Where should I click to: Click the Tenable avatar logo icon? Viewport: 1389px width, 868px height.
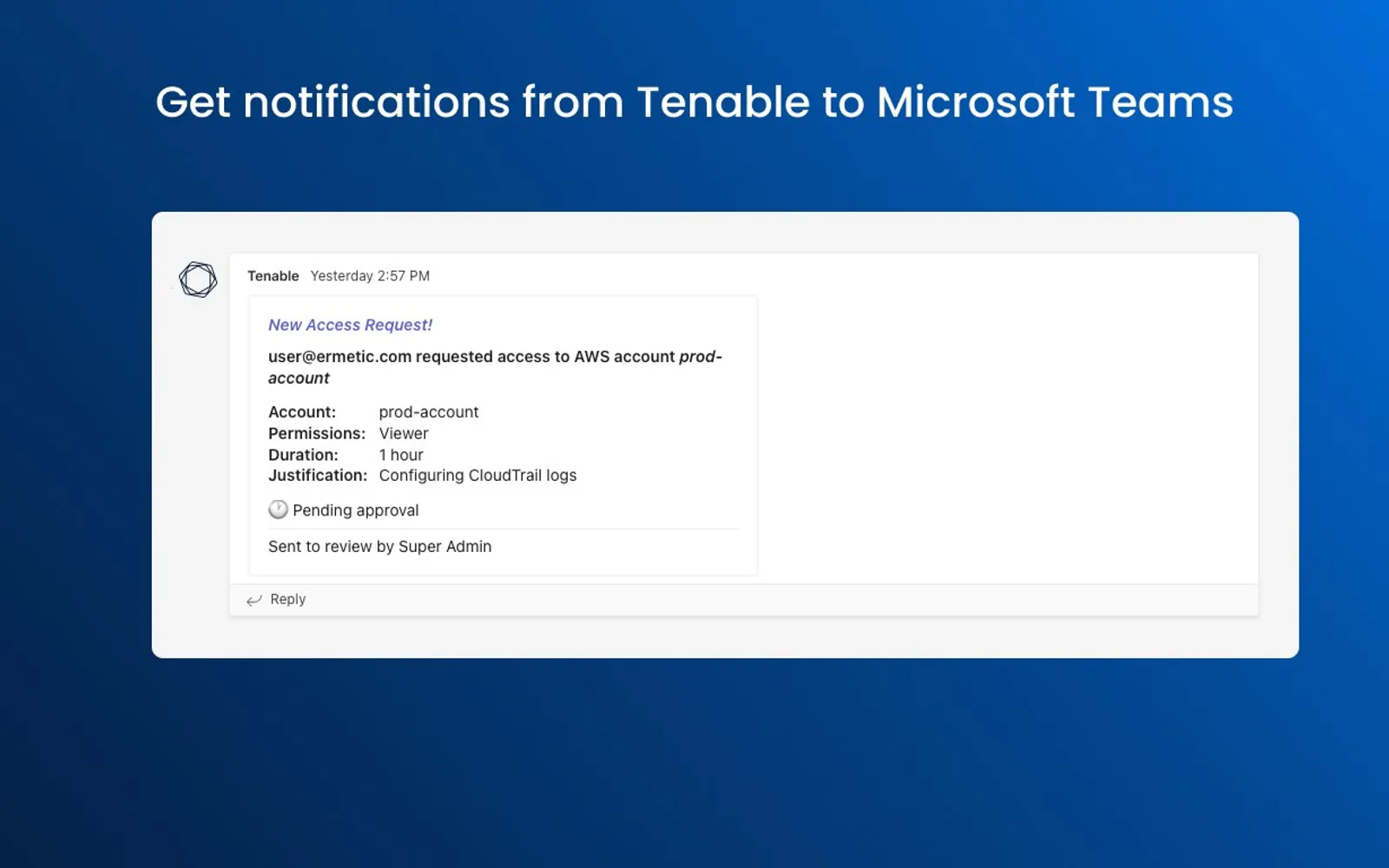198,279
